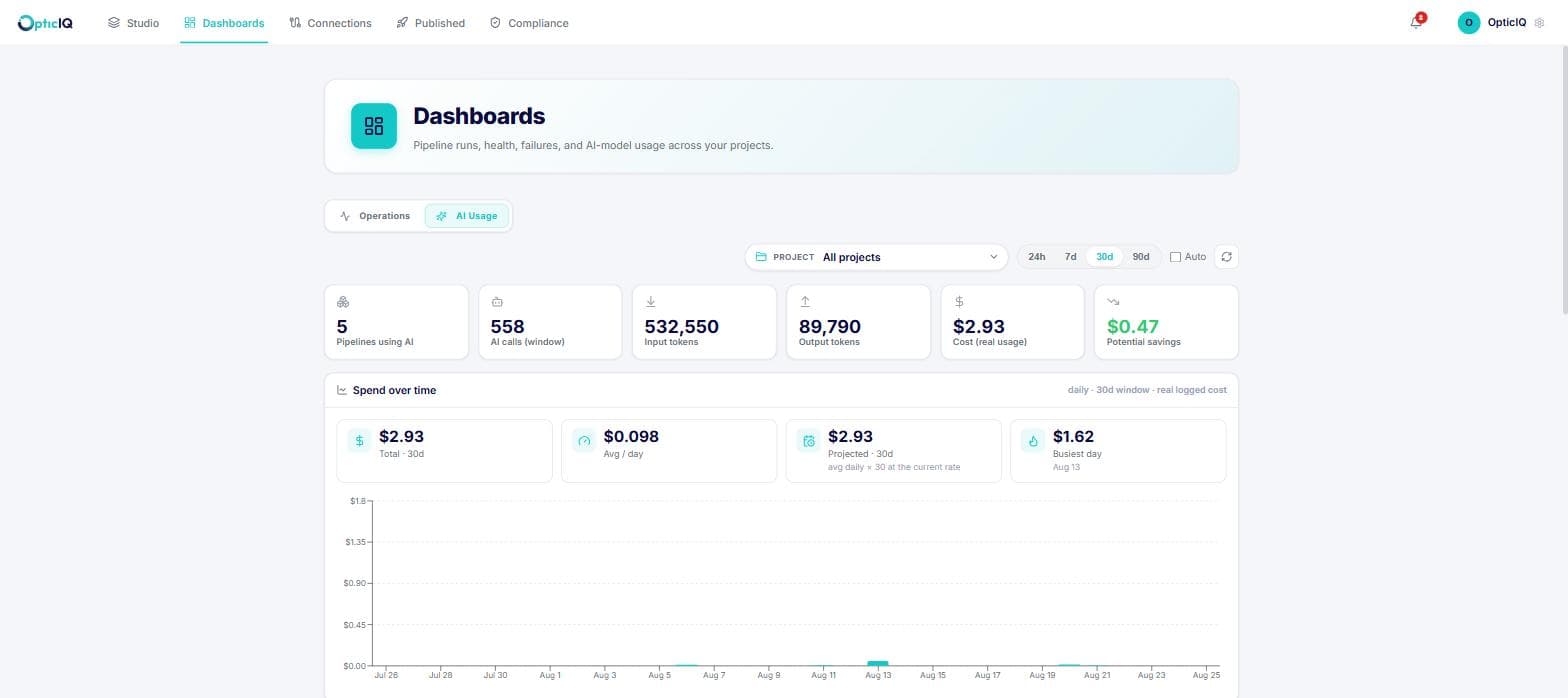Image resolution: width=1568 pixels, height=698 pixels.
Task: Click the 5 Pipelines using AI card
Action: (396, 322)
